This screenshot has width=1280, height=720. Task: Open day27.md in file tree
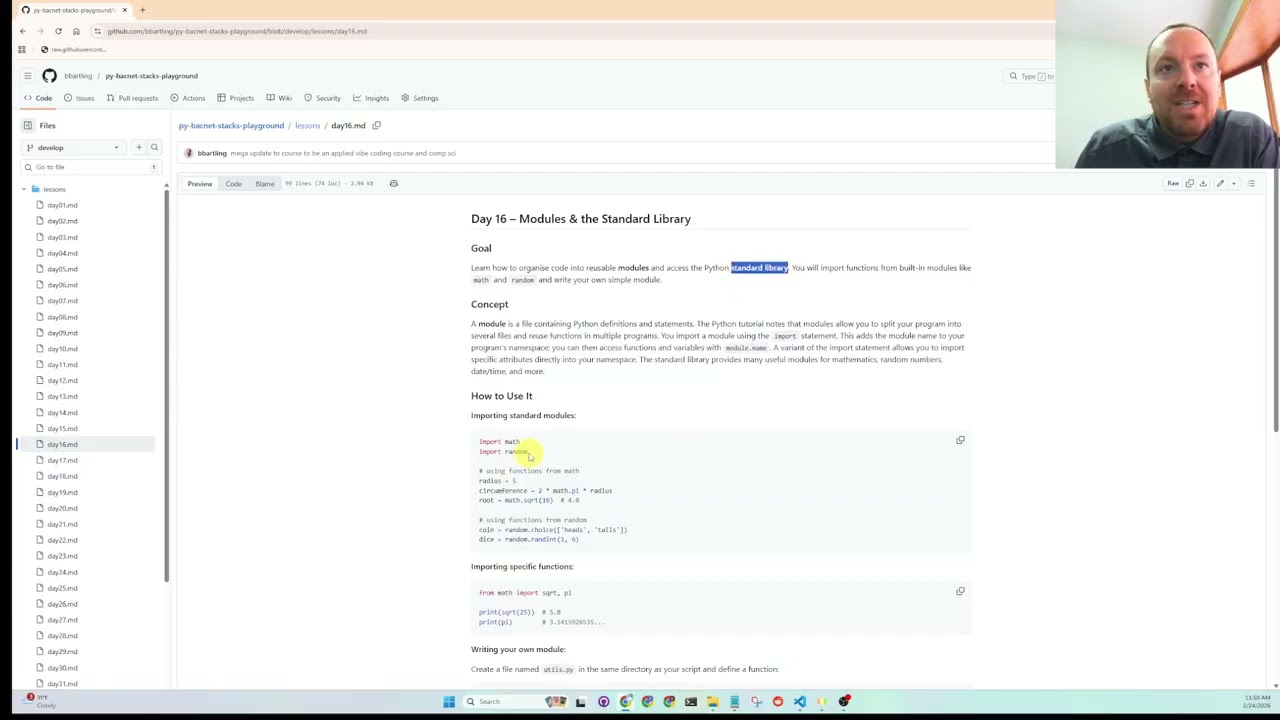click(62, 620)
